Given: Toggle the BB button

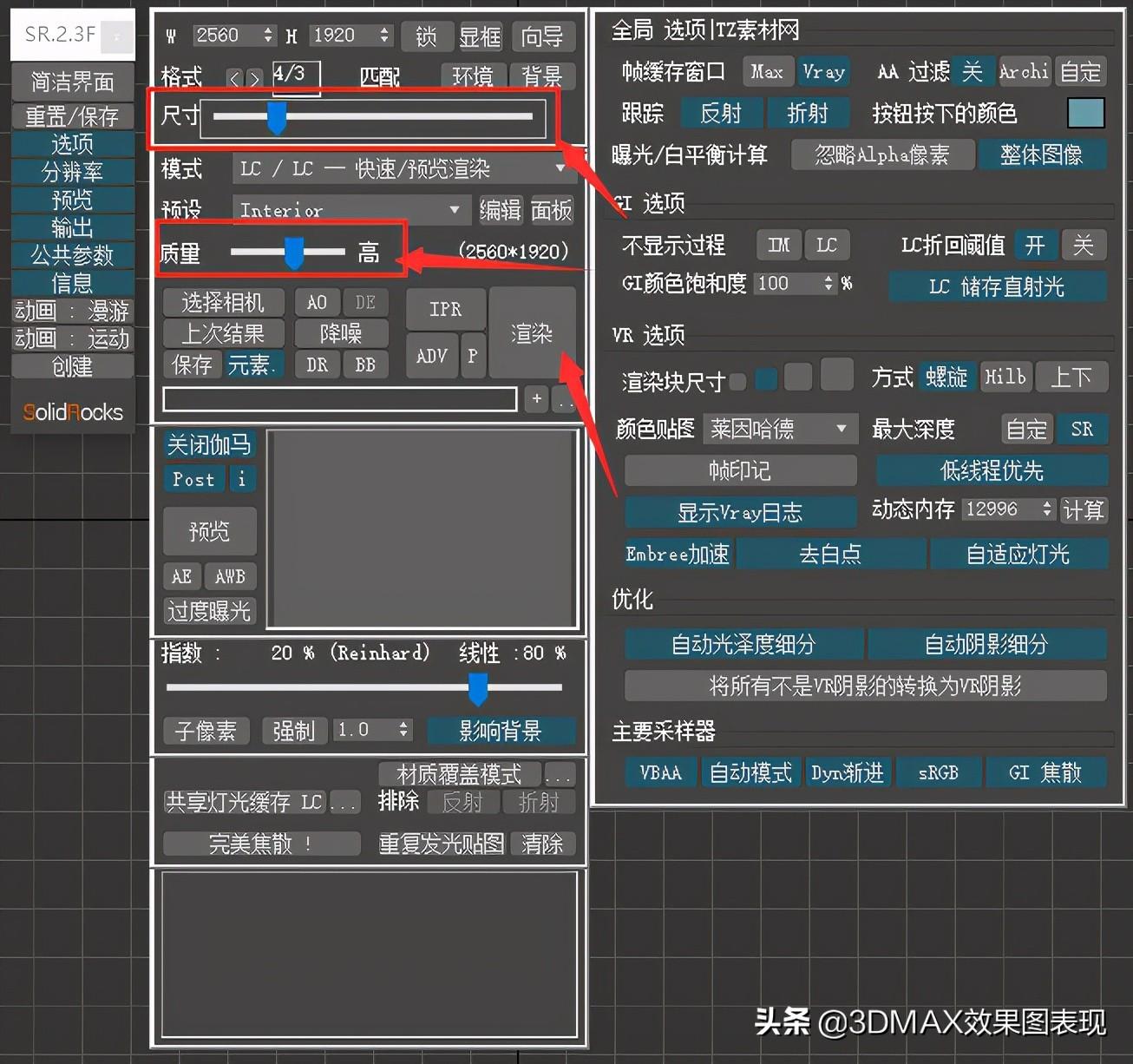Looking at the screenshot, I should 365,365.
